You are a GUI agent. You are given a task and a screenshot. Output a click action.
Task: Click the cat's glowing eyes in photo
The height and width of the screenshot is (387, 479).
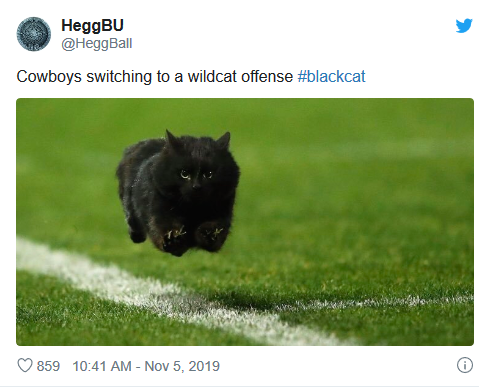click(197, 174)
